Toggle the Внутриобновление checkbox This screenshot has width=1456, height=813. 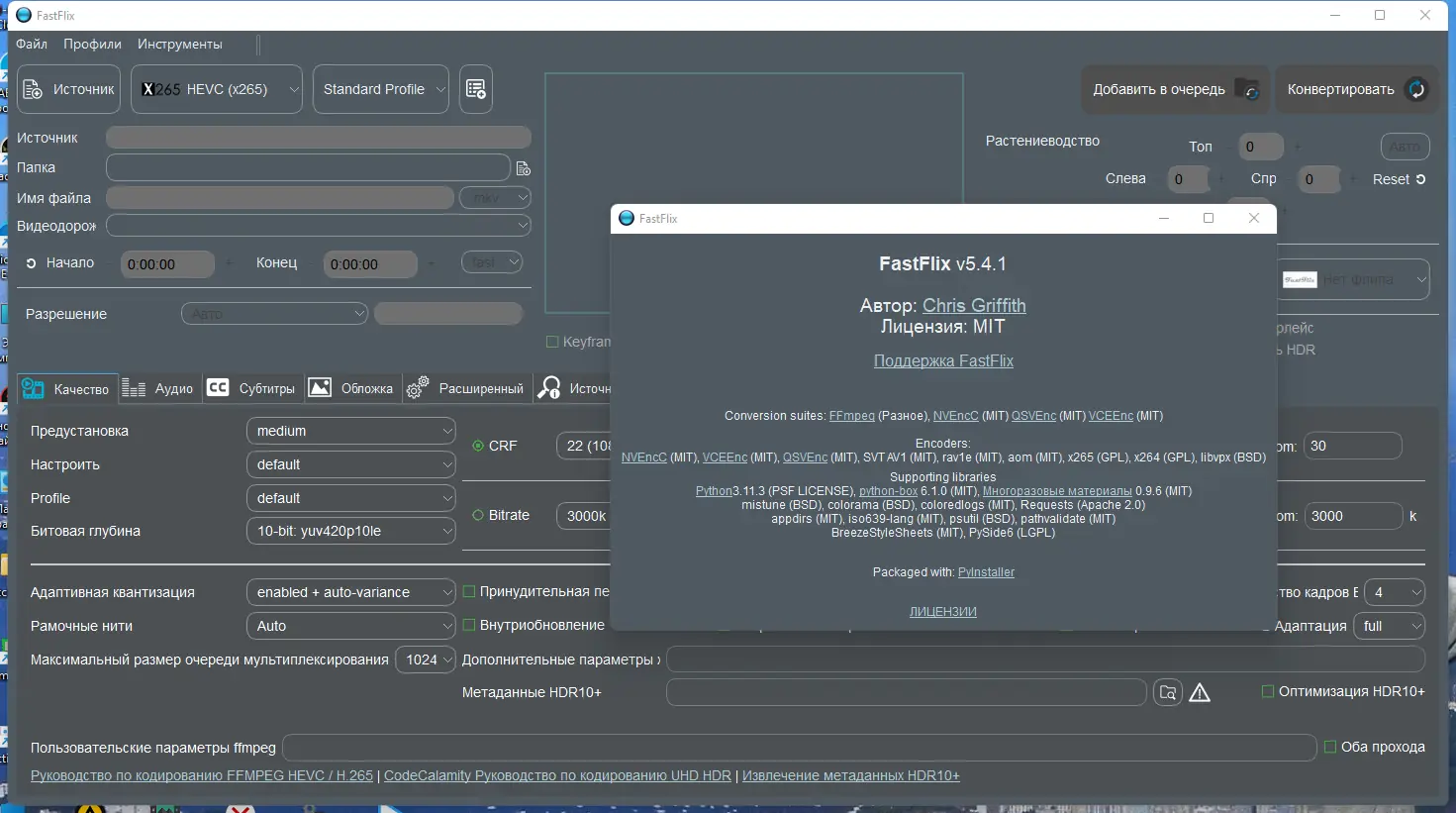469,625
